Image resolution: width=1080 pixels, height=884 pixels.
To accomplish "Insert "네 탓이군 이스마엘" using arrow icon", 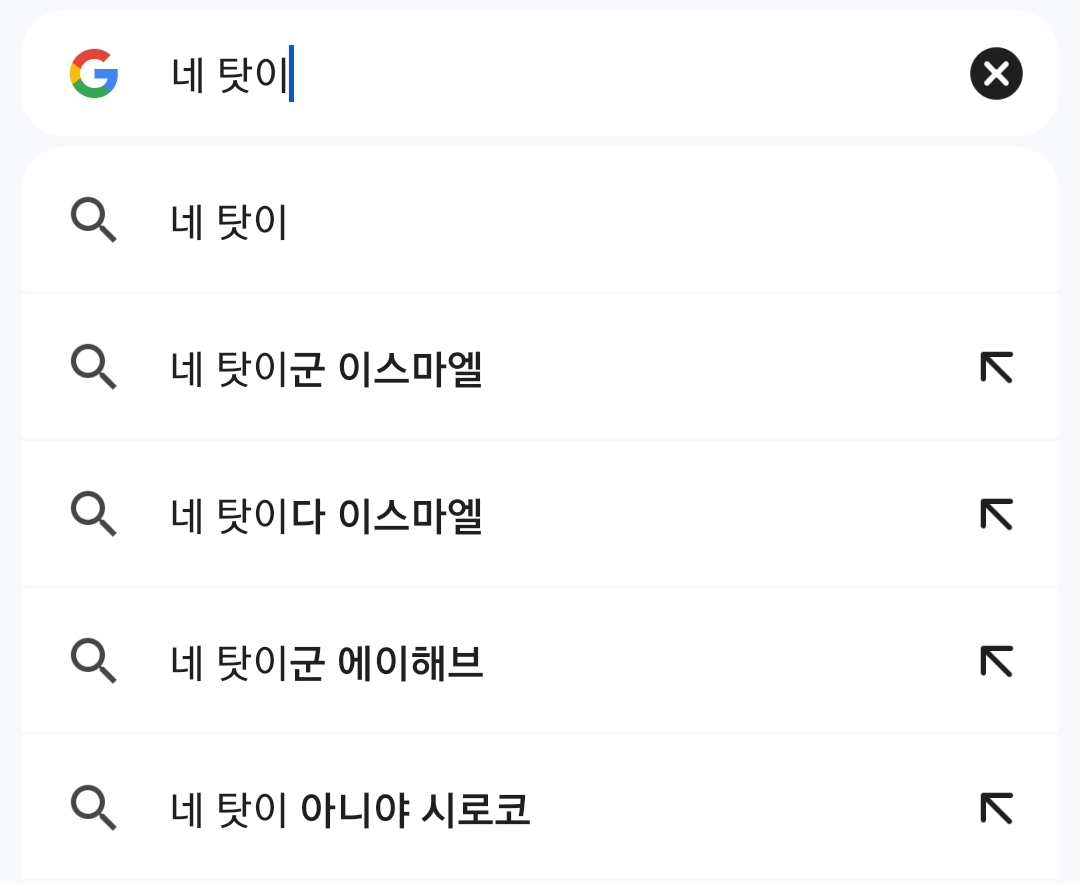I will tap(996, 368).
